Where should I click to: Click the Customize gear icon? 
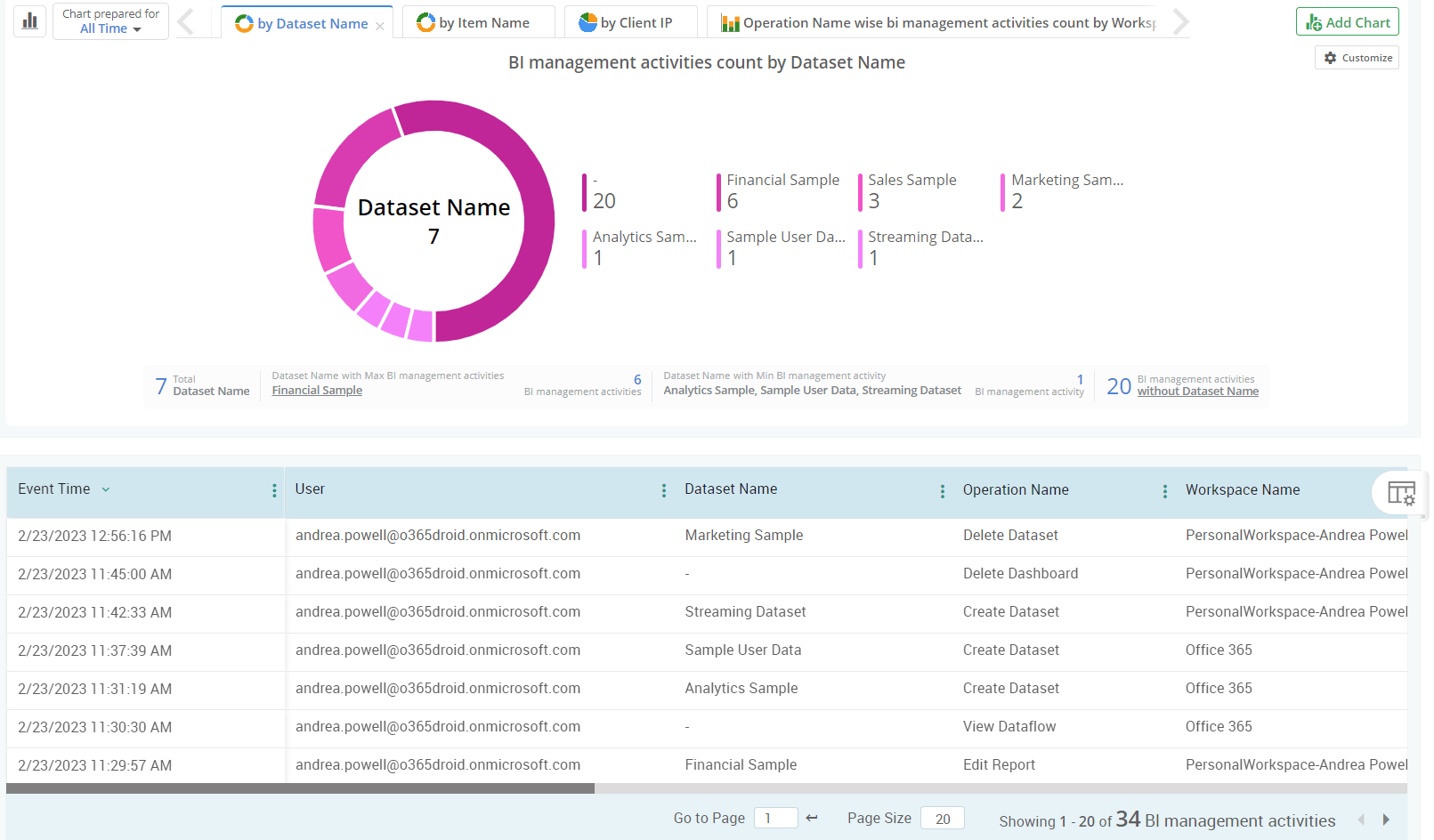pyautogui.click(x=1331, y=57)
